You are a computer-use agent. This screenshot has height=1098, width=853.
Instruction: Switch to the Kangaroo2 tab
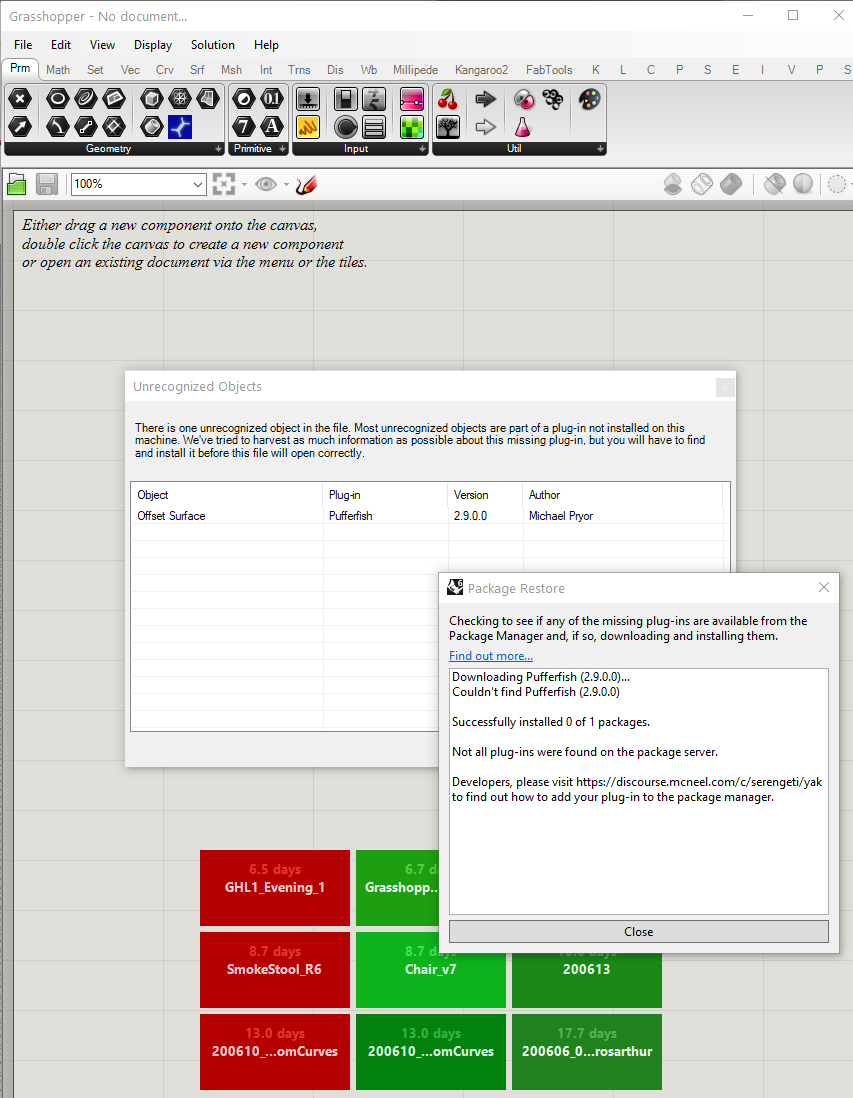click(x=481, y=70)
